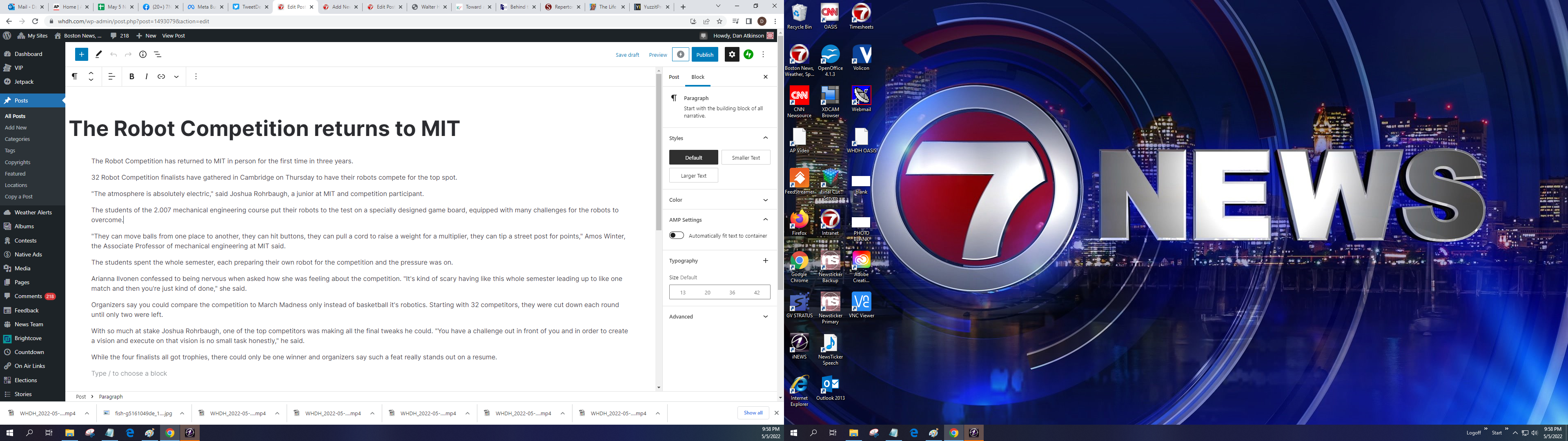Click the paragraph block type icon
Screen dimensions: 1568x441
pos(74,77)
